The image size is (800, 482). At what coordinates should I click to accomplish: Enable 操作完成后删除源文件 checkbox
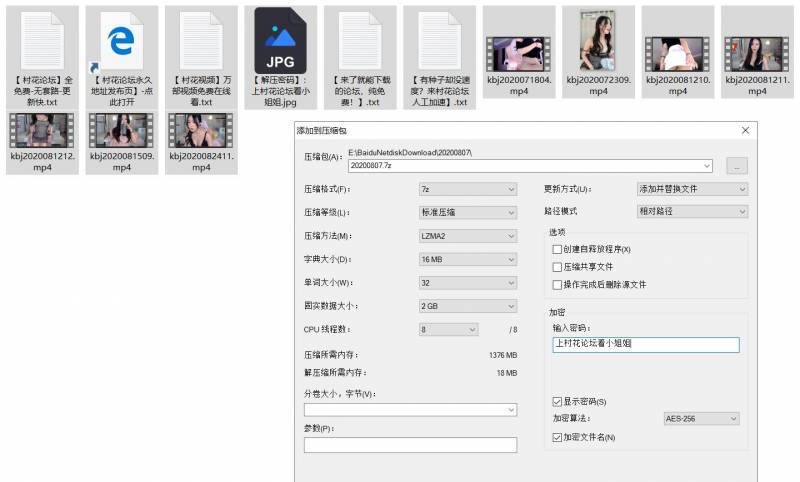pyautogui.click(x=557, y=285)
